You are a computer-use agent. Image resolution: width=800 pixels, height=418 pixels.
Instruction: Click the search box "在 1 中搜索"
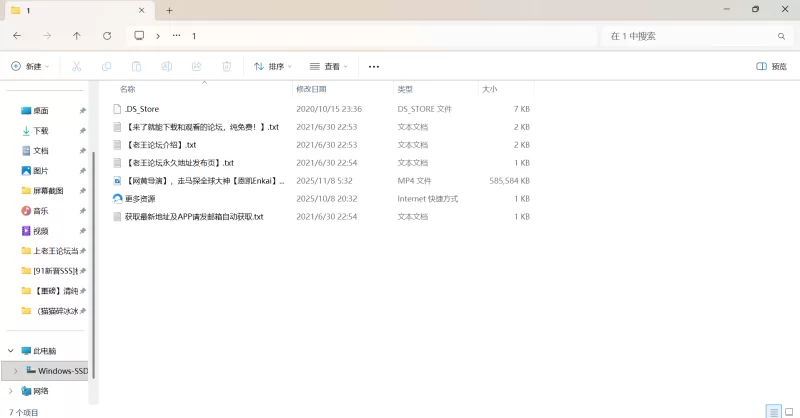[x=695, y=36]
